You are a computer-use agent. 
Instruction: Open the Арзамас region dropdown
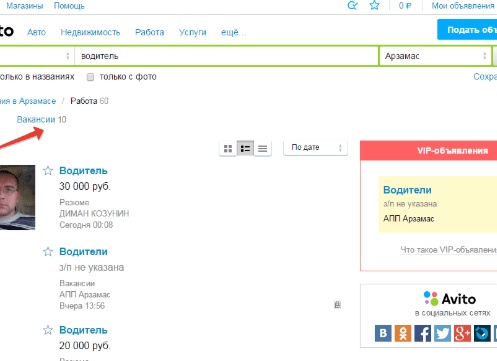tap(435, 56)
